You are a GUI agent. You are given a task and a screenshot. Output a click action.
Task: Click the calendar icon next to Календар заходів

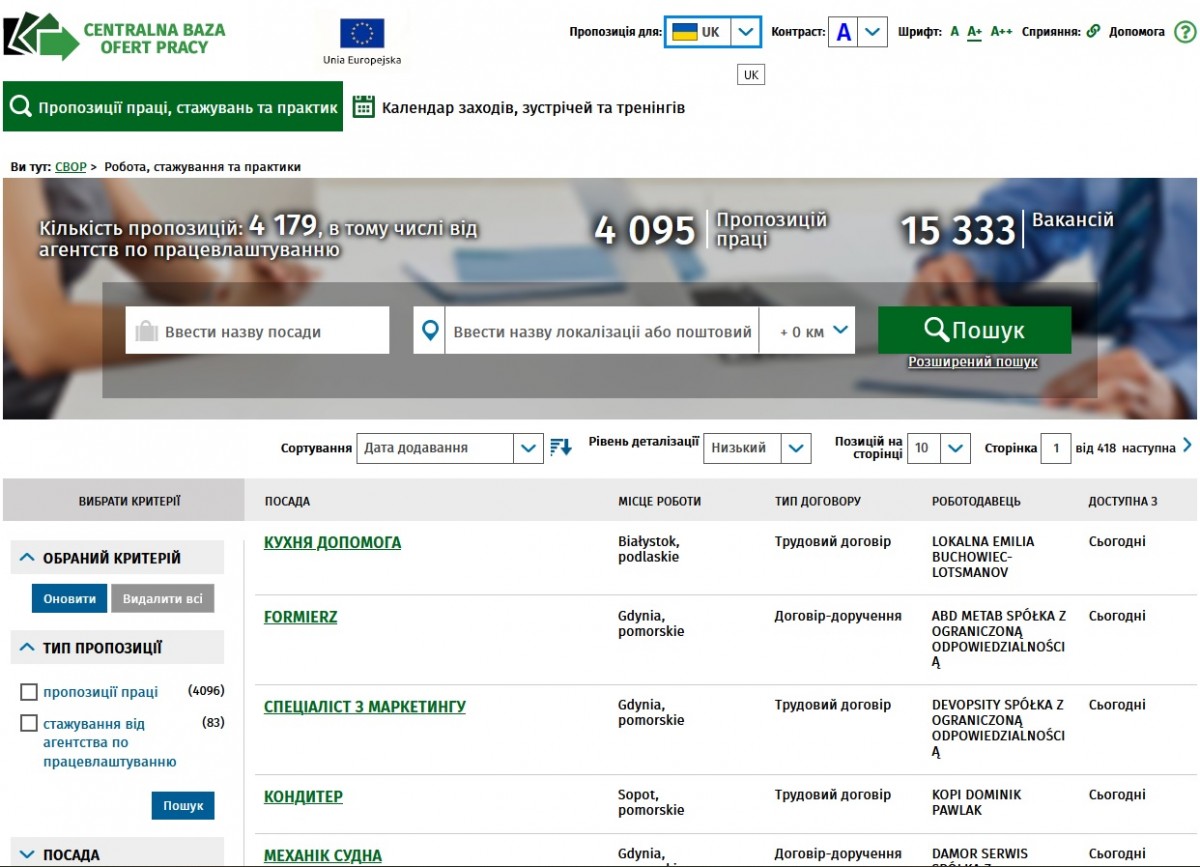364,106
